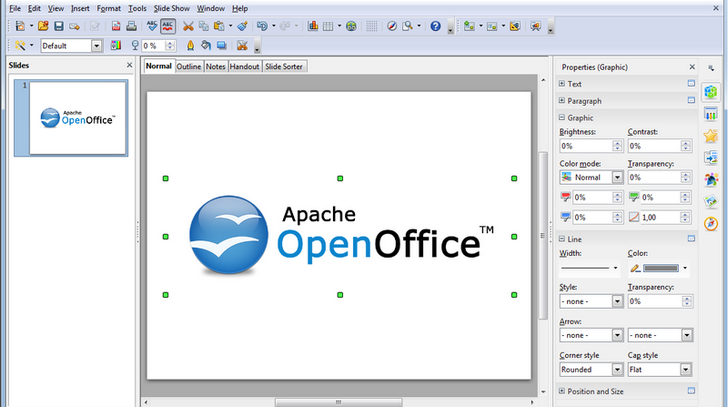Screen dimensions: 728x407
Task: Open the left Arrow style dropdown
Action: coord(617,335)
